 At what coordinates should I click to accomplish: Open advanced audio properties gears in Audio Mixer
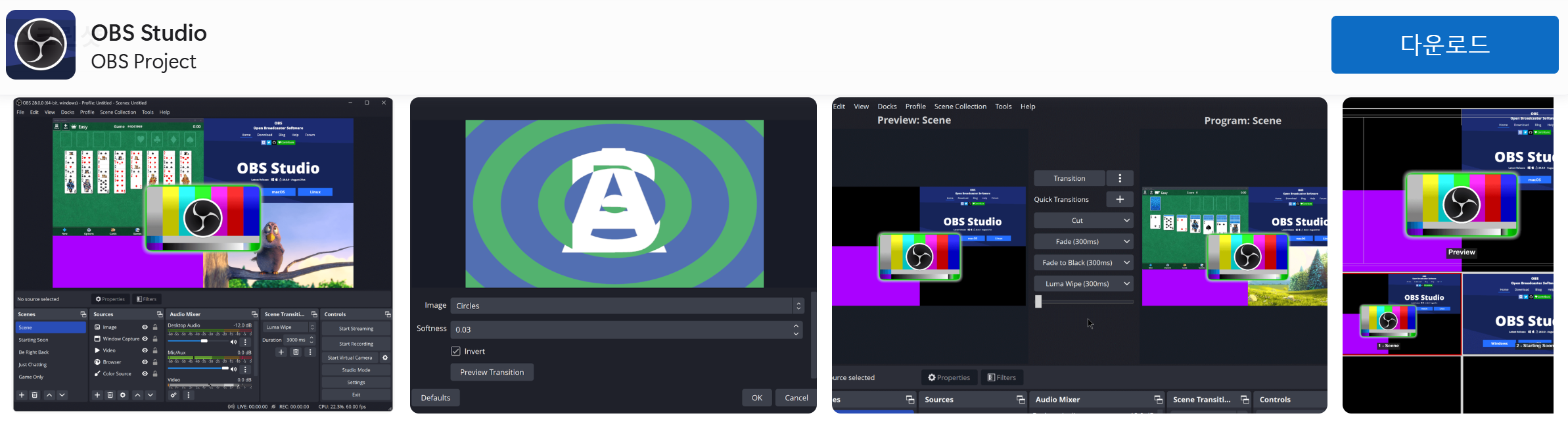(173, 395)
